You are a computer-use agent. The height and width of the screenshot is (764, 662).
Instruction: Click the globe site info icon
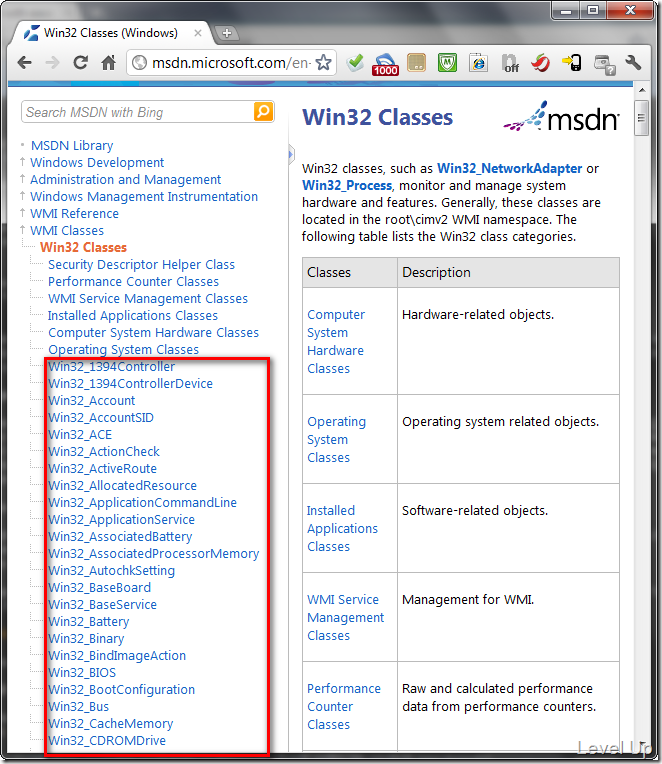139,62
